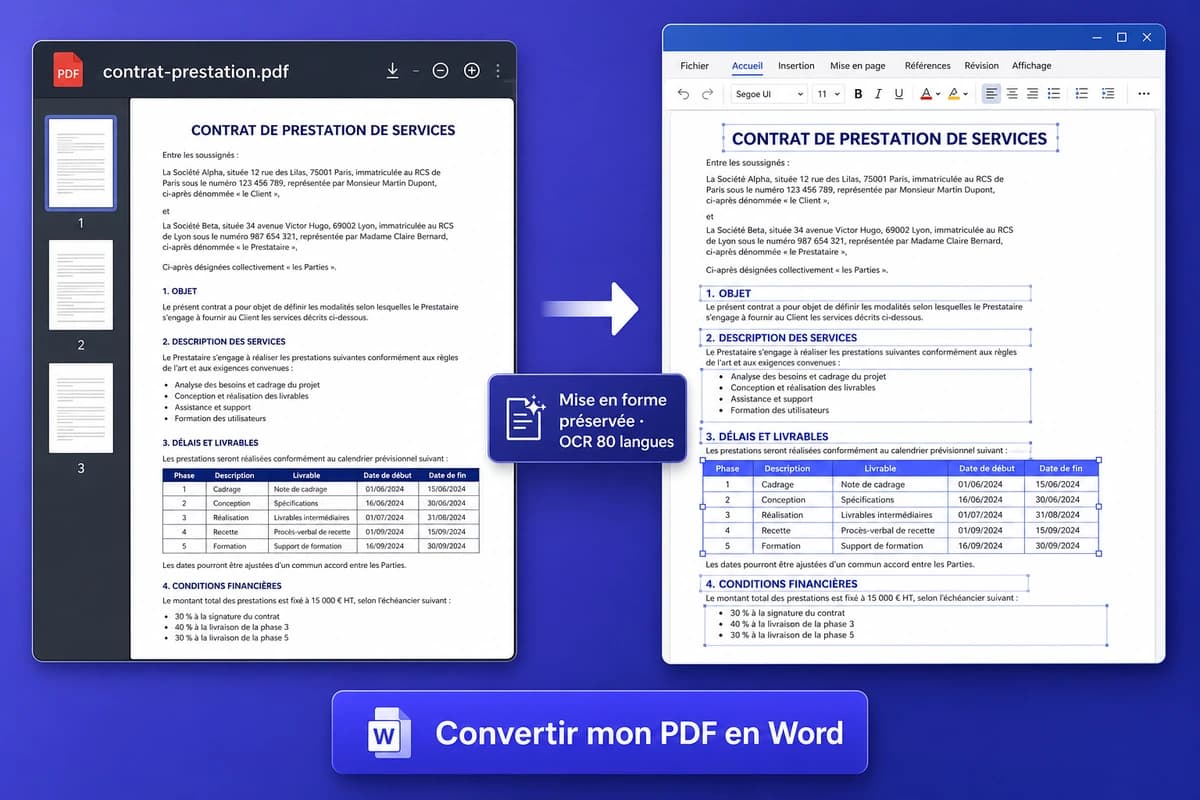Click 'Formation des utilisateurs' bullet in PDF viewer
The width and height of the screenshot is (1200, 800).
pyautogui.click(x=221, y=418)
